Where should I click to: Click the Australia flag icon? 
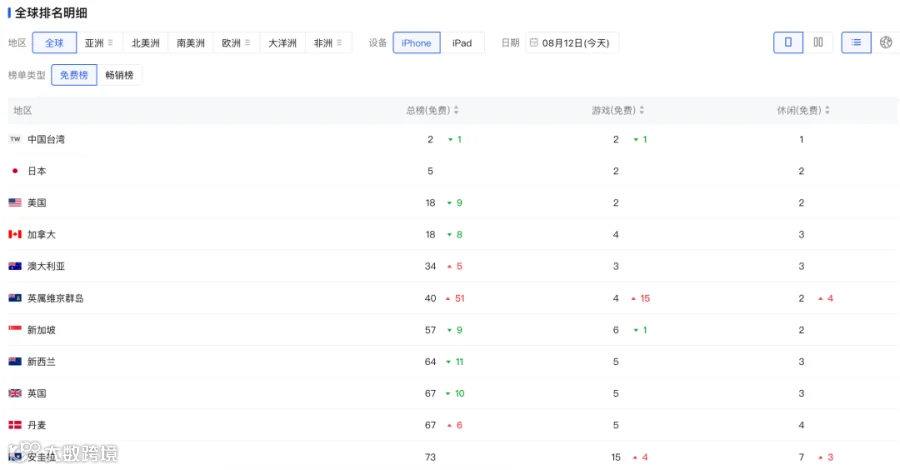click(x=15, y=266)
